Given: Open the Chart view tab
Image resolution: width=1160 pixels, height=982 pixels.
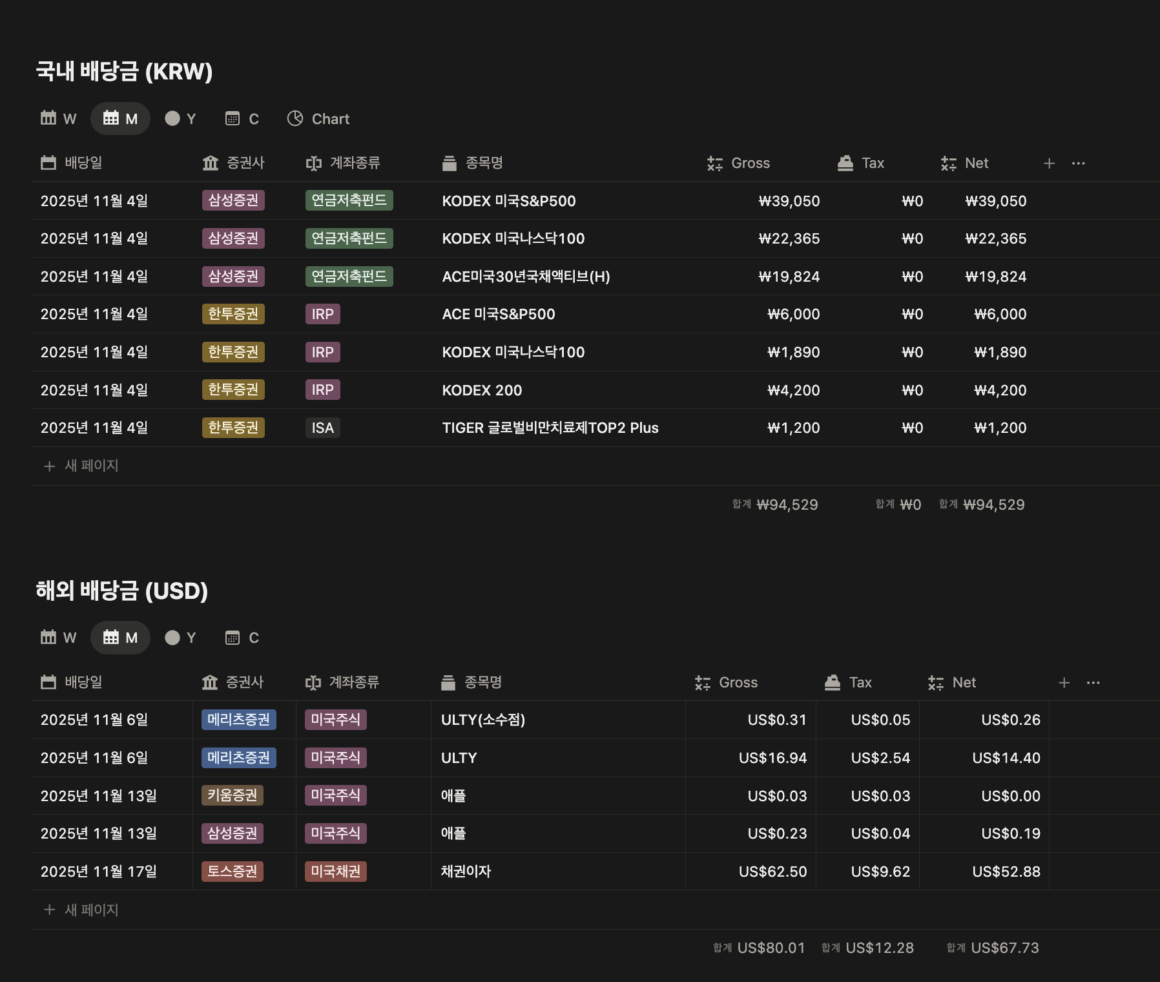Looking at the screenshot, I should pyautogui.click(x=318, y=119).
